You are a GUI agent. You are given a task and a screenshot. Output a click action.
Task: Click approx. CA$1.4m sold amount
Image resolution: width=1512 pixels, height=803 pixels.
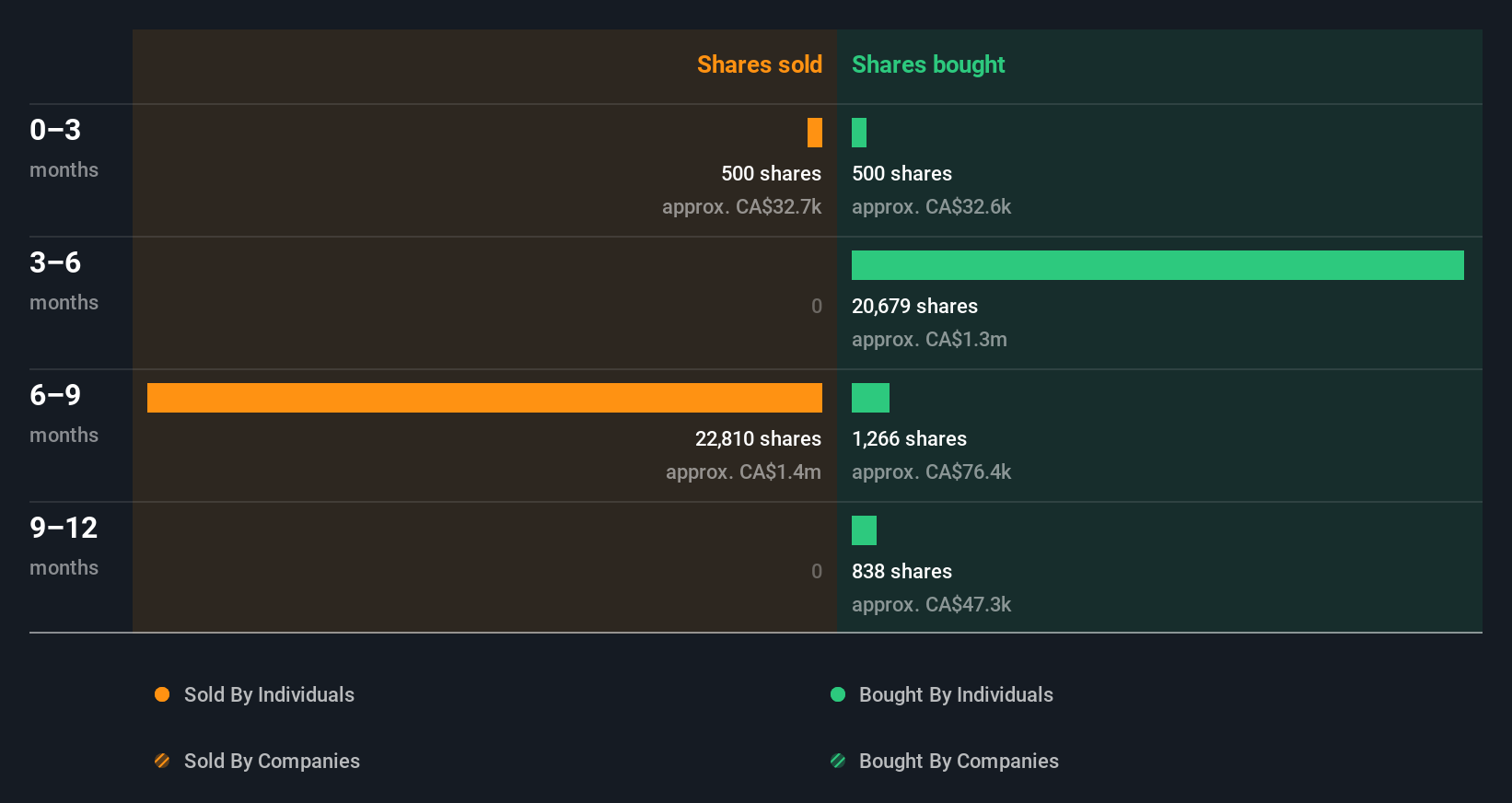pyautogui.click(x=743, y=471)
